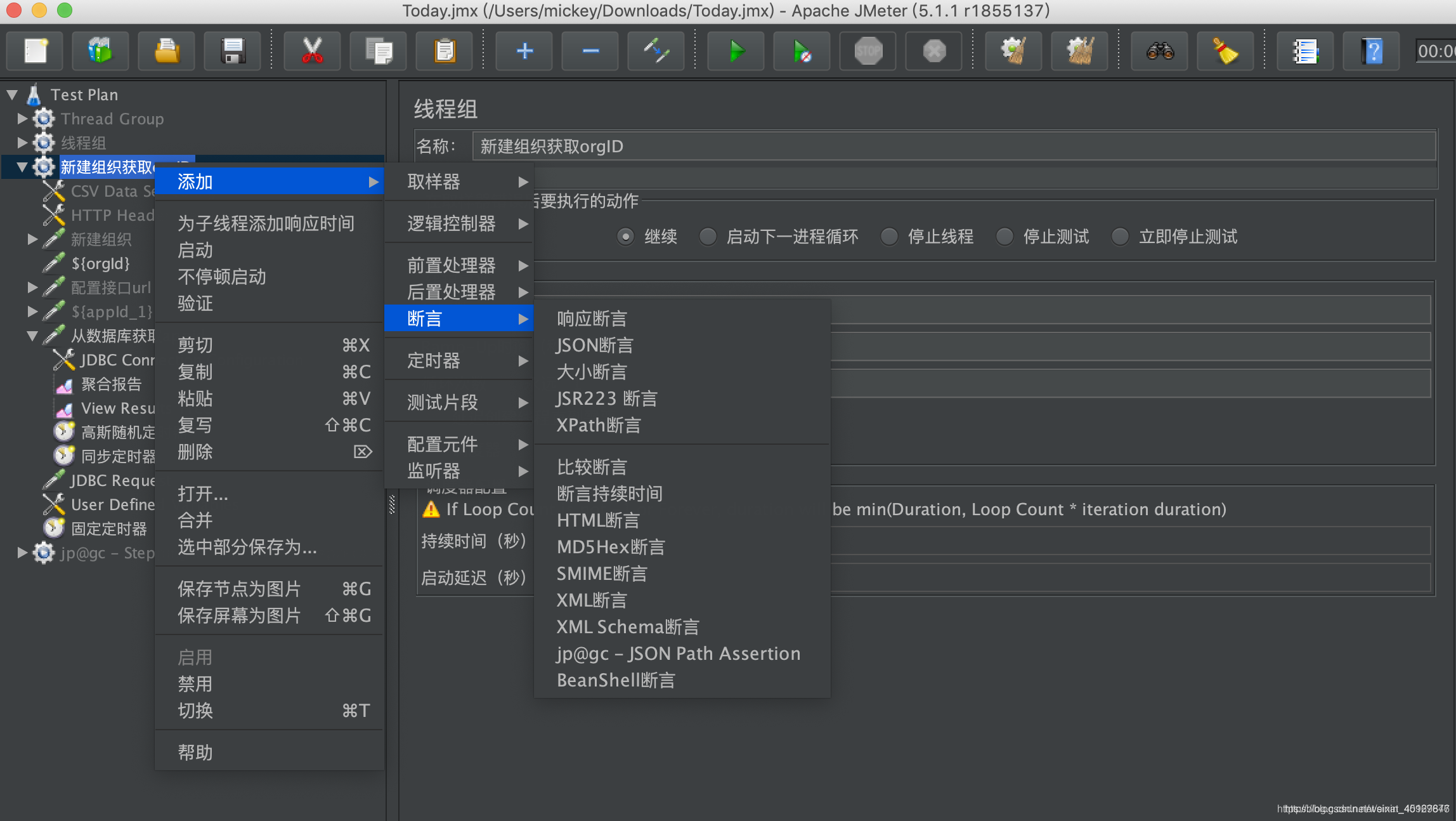
Task: Collapse all nodes with minus icon
Action: [590, 51]
